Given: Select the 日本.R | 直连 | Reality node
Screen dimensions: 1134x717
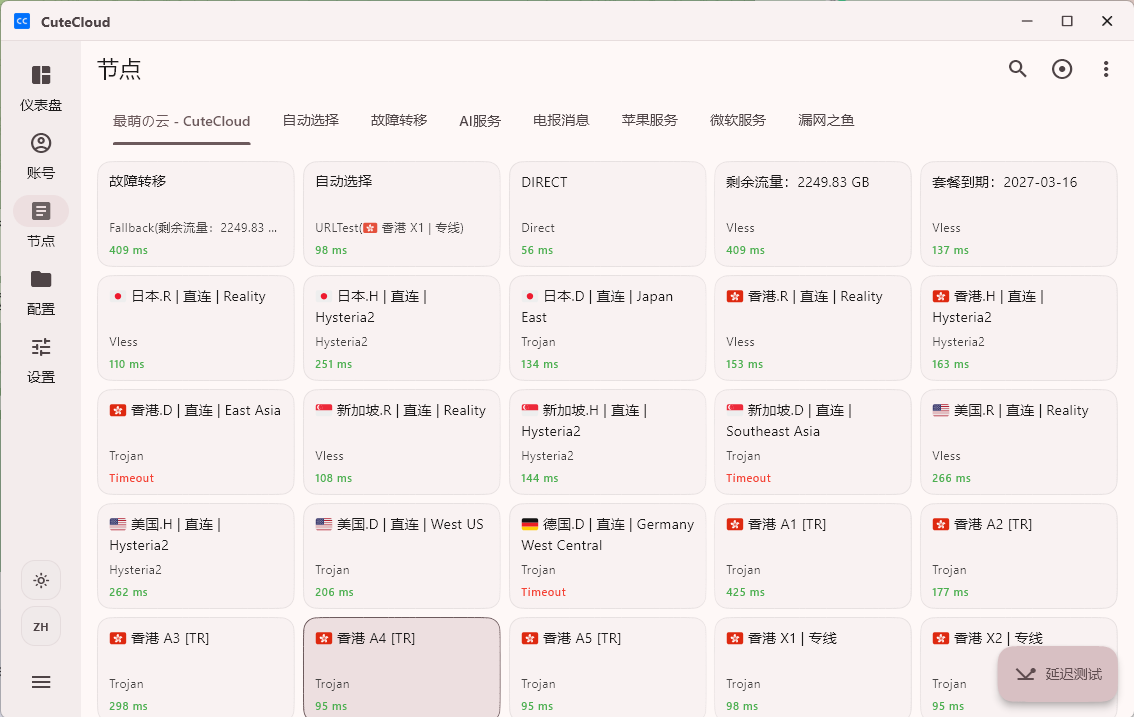Looking at the screenshot, I should pyautogui.click(x=196, y=329).
